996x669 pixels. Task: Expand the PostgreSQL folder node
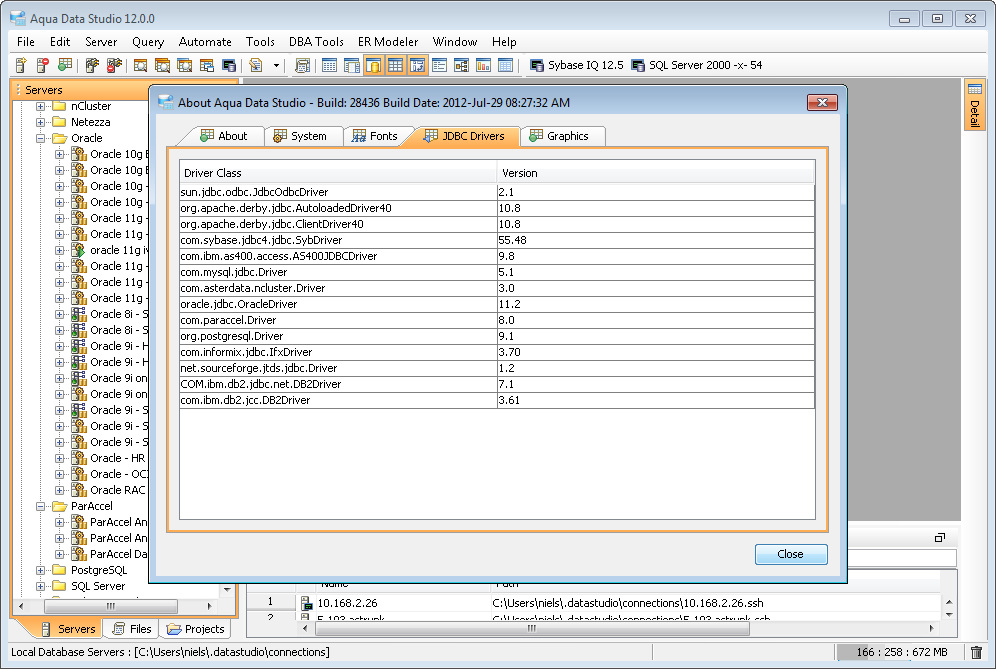pos(41,570)
